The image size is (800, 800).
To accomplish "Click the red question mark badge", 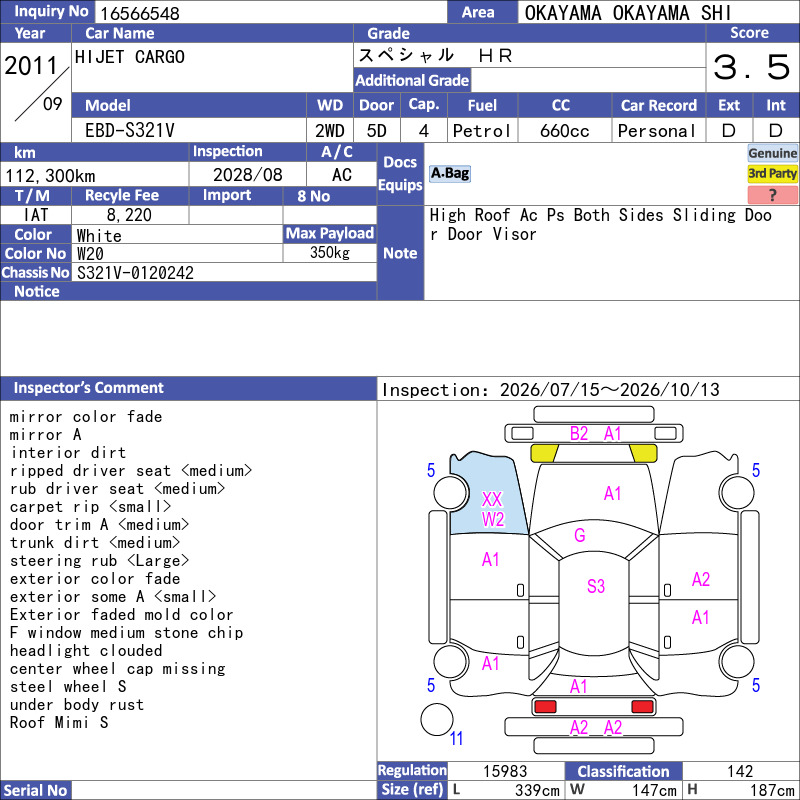I will point(772,194).
